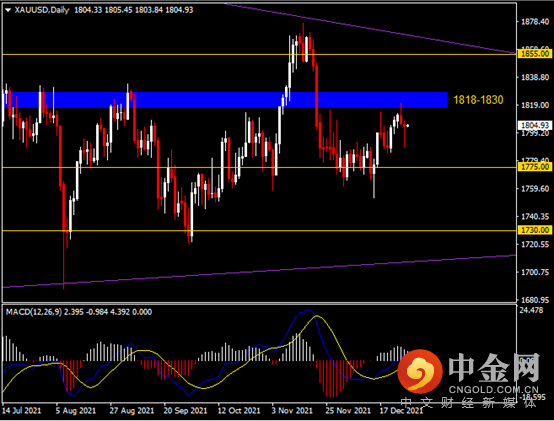Click the 1878.40 price axis value

click(x=535, y=22)
